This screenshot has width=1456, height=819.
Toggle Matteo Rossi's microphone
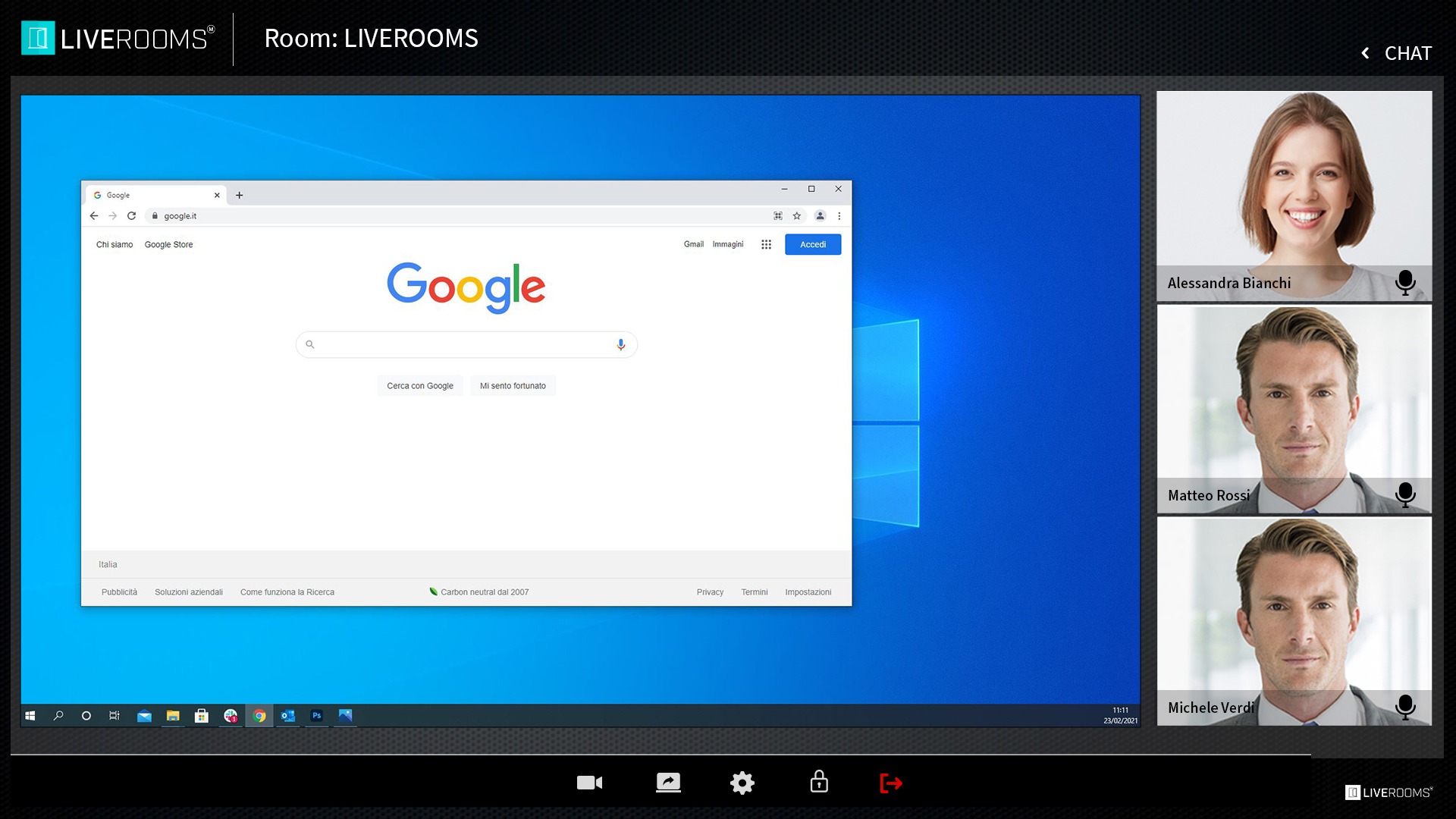1405,495
